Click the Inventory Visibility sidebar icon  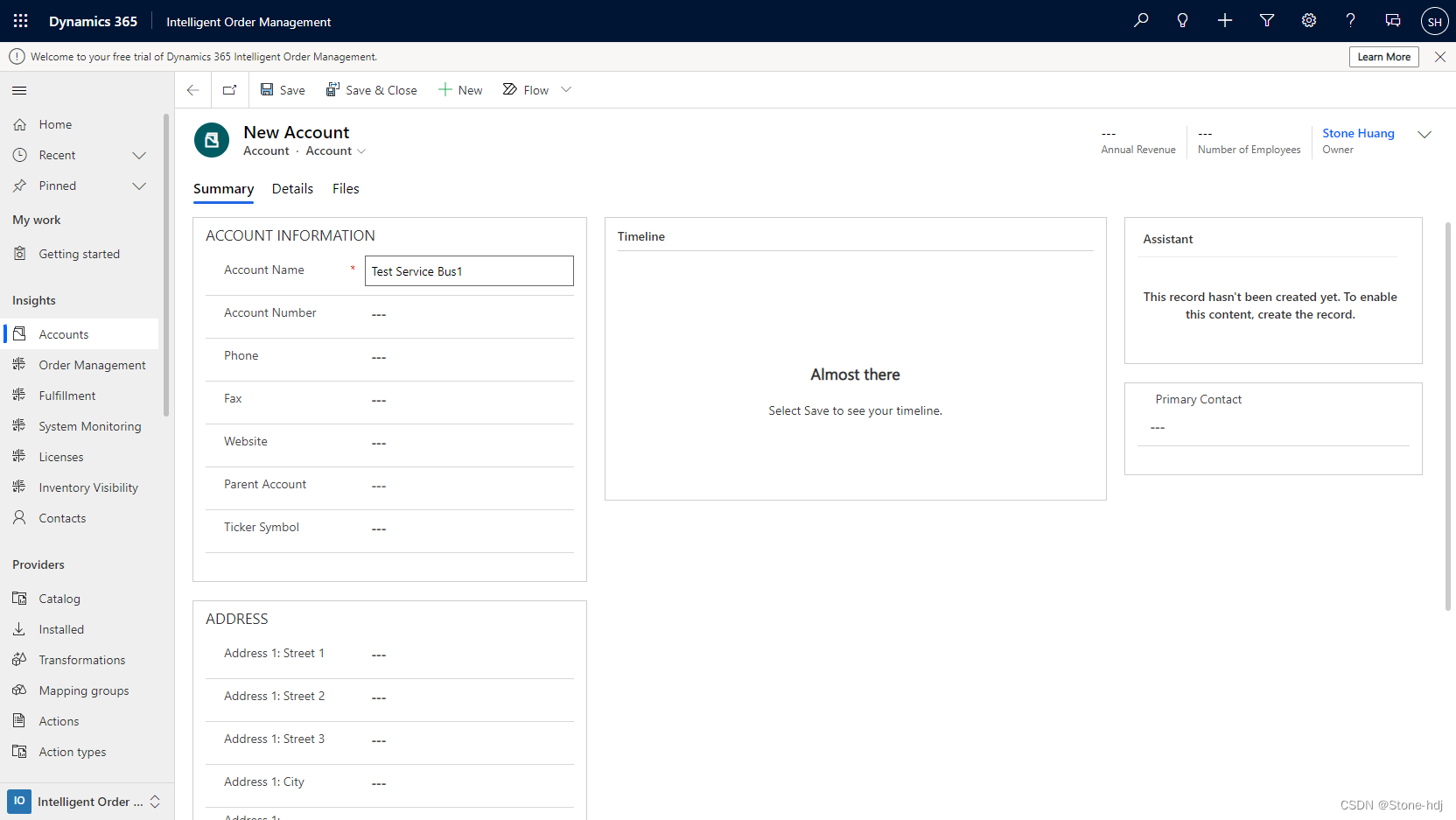point(19,487)
